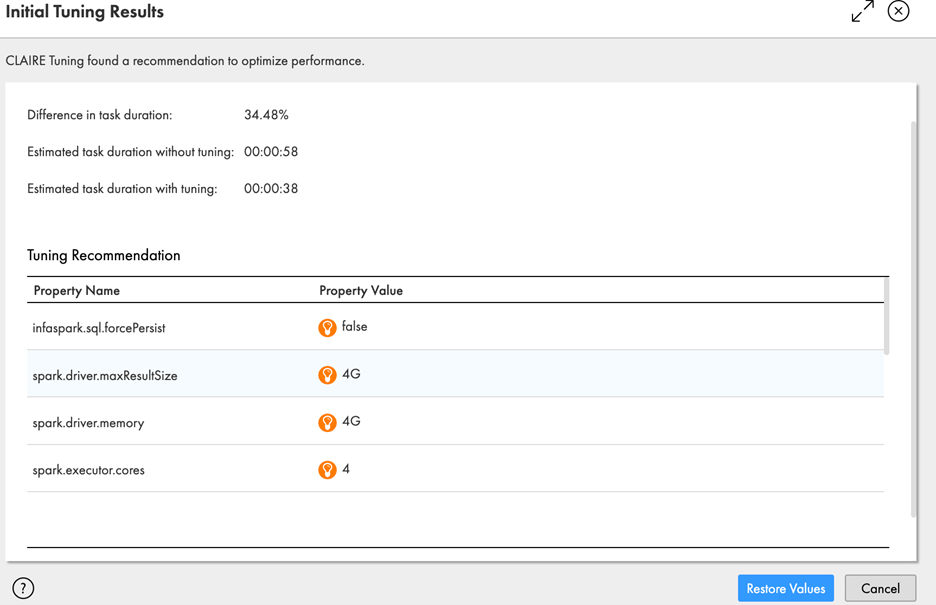Screen dimensions: 936x605
Task: Click the dialog's outer vertical scrollbar
Action: coord(913,320)
